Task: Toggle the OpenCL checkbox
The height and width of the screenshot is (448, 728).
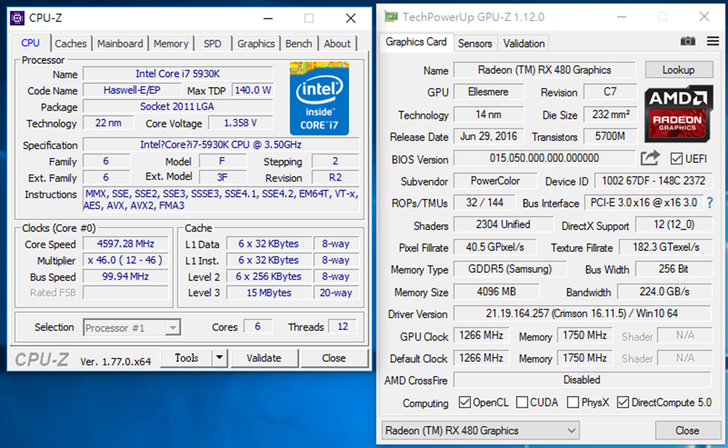Action: [464, 402]
